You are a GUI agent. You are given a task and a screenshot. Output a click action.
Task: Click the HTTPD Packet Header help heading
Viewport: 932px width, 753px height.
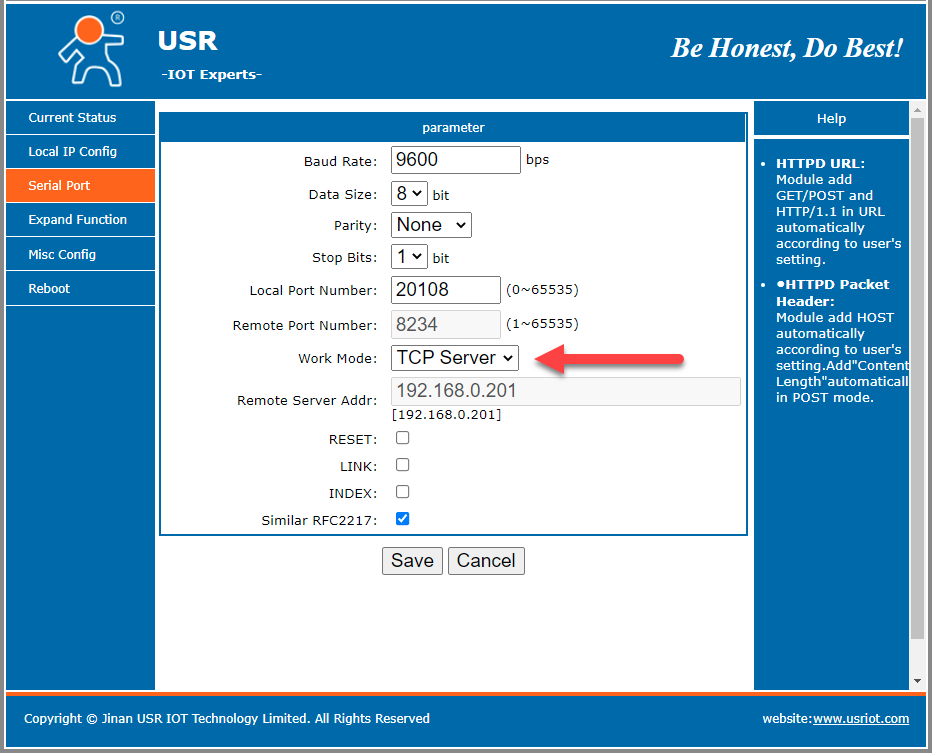tap(832, 292)
